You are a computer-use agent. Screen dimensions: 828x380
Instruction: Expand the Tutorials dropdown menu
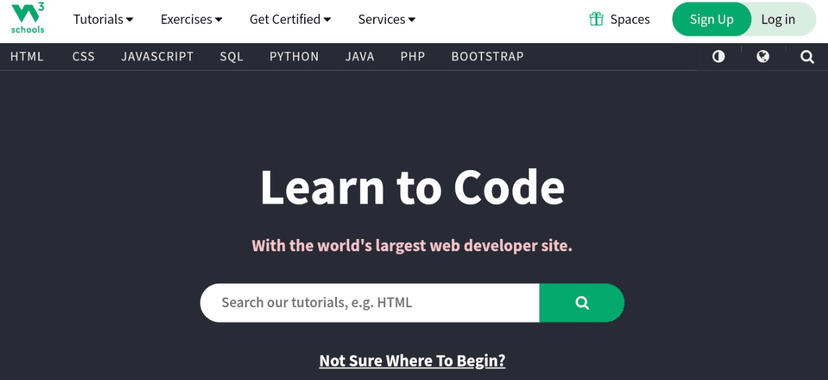[103, 20]
